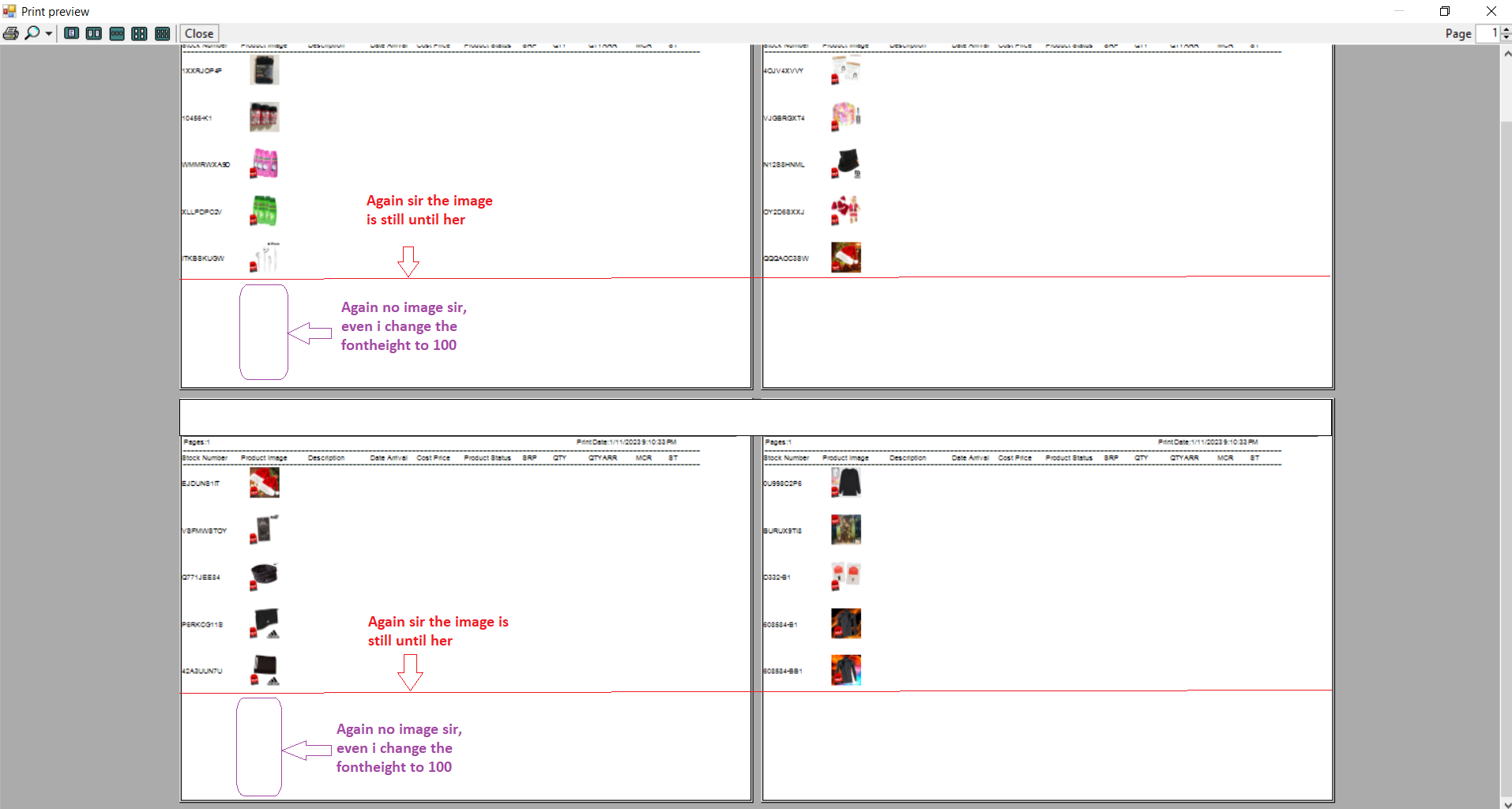This screenshot has width=1512, height=809.
Task: Click stock number 608584-BB1
Action: click(783, 671)
